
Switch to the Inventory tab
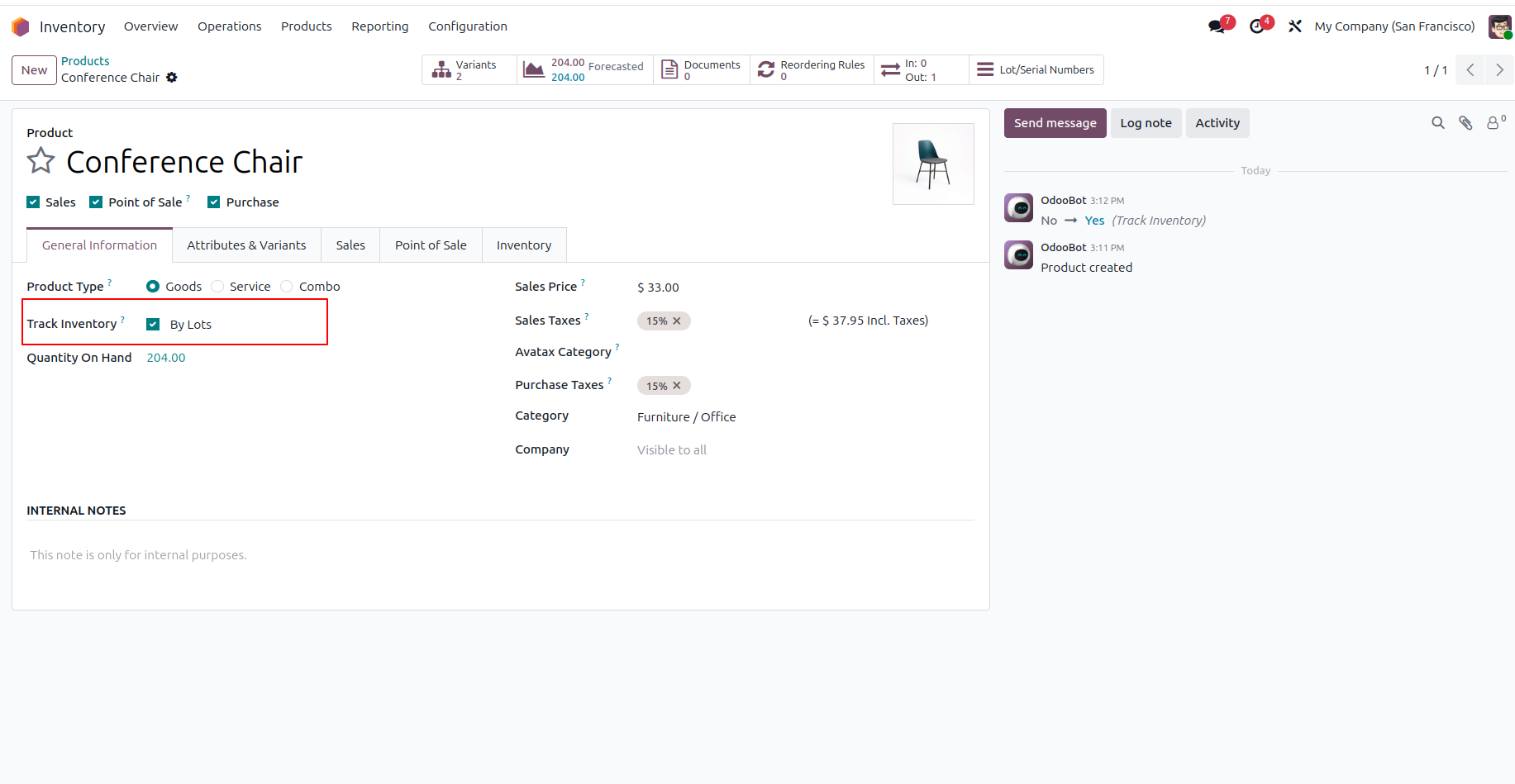[524, 245]
